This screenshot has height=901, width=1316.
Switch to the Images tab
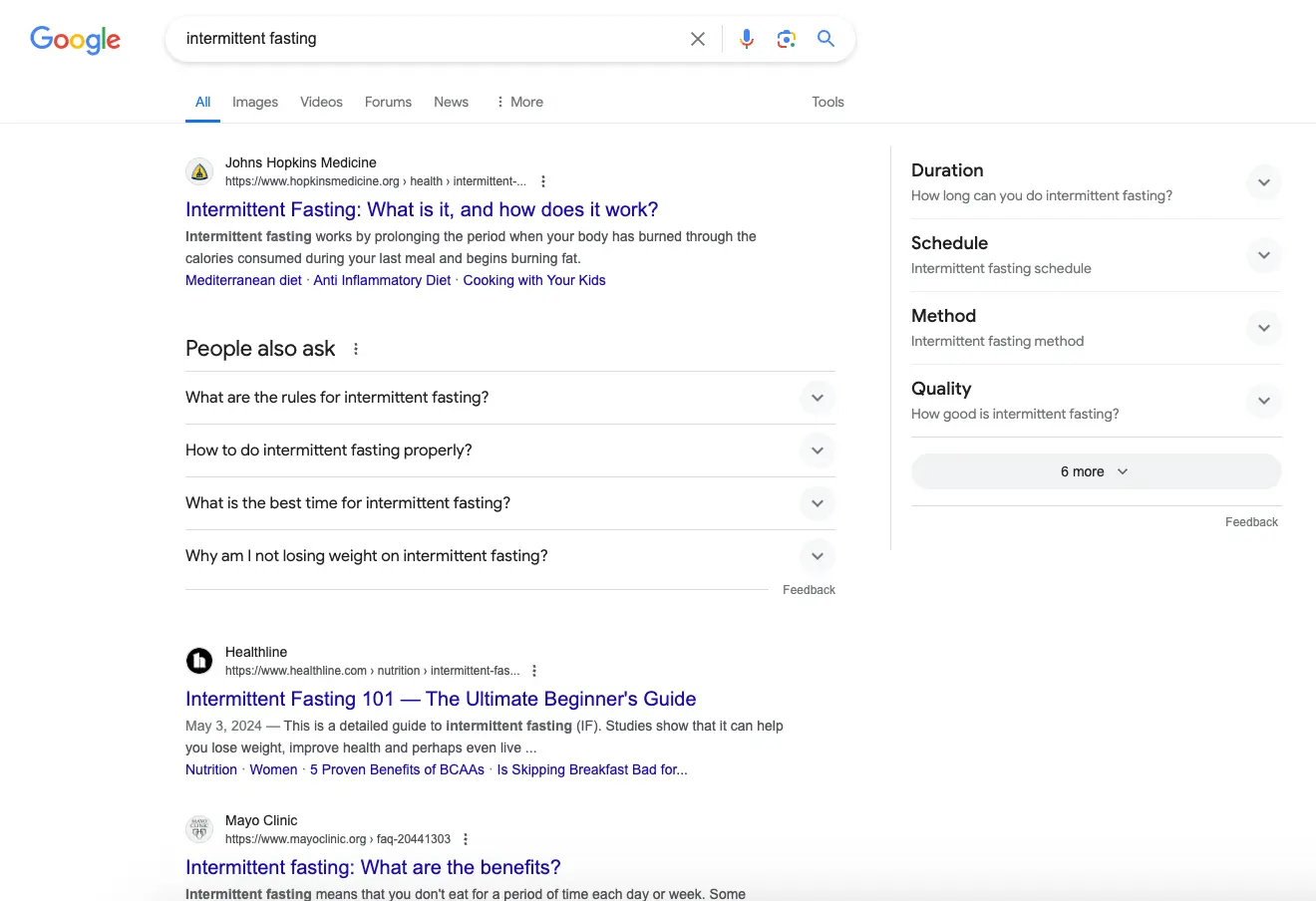(255, 102)
